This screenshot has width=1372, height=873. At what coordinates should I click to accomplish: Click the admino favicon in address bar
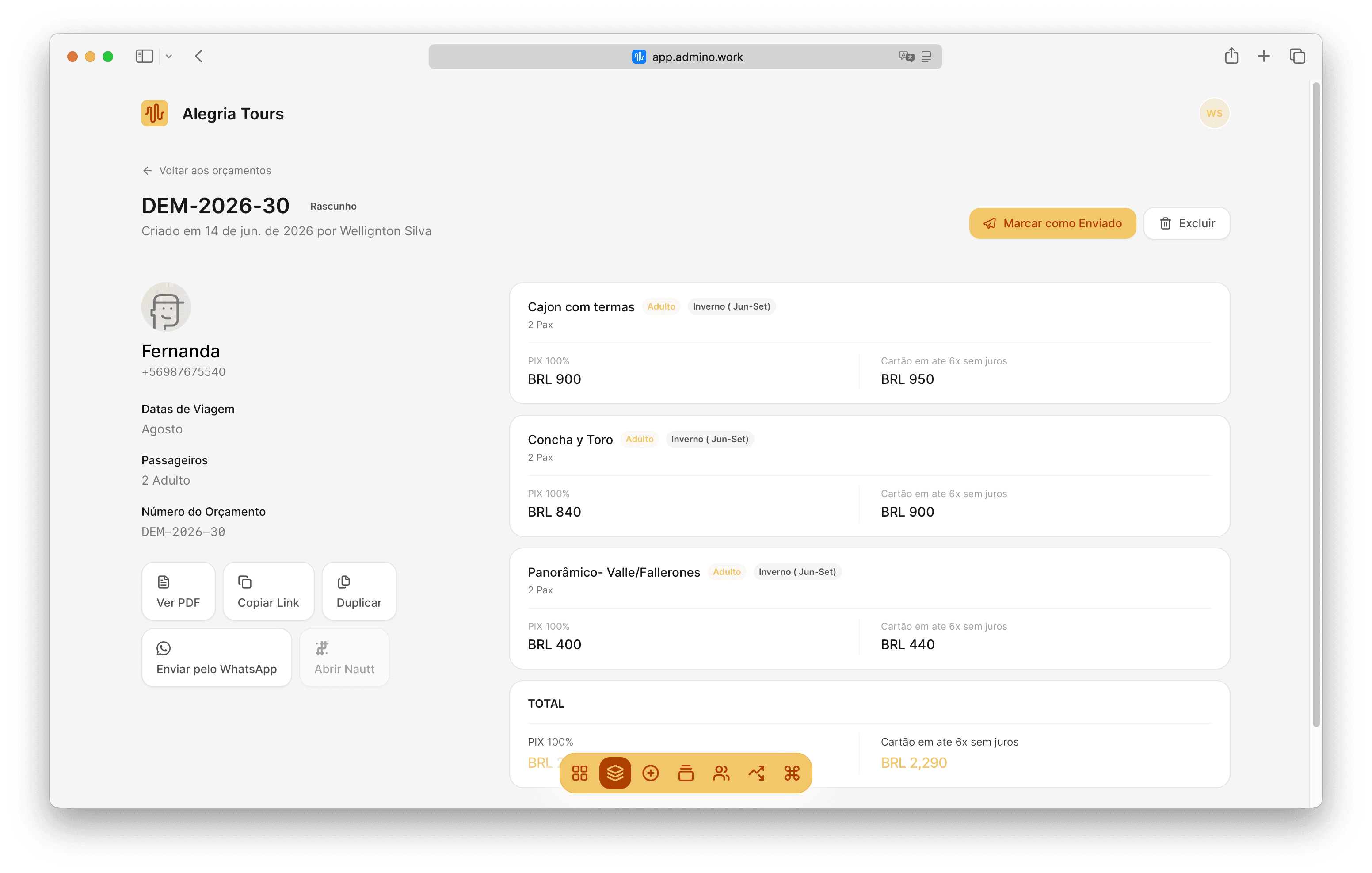coord(638,57)
